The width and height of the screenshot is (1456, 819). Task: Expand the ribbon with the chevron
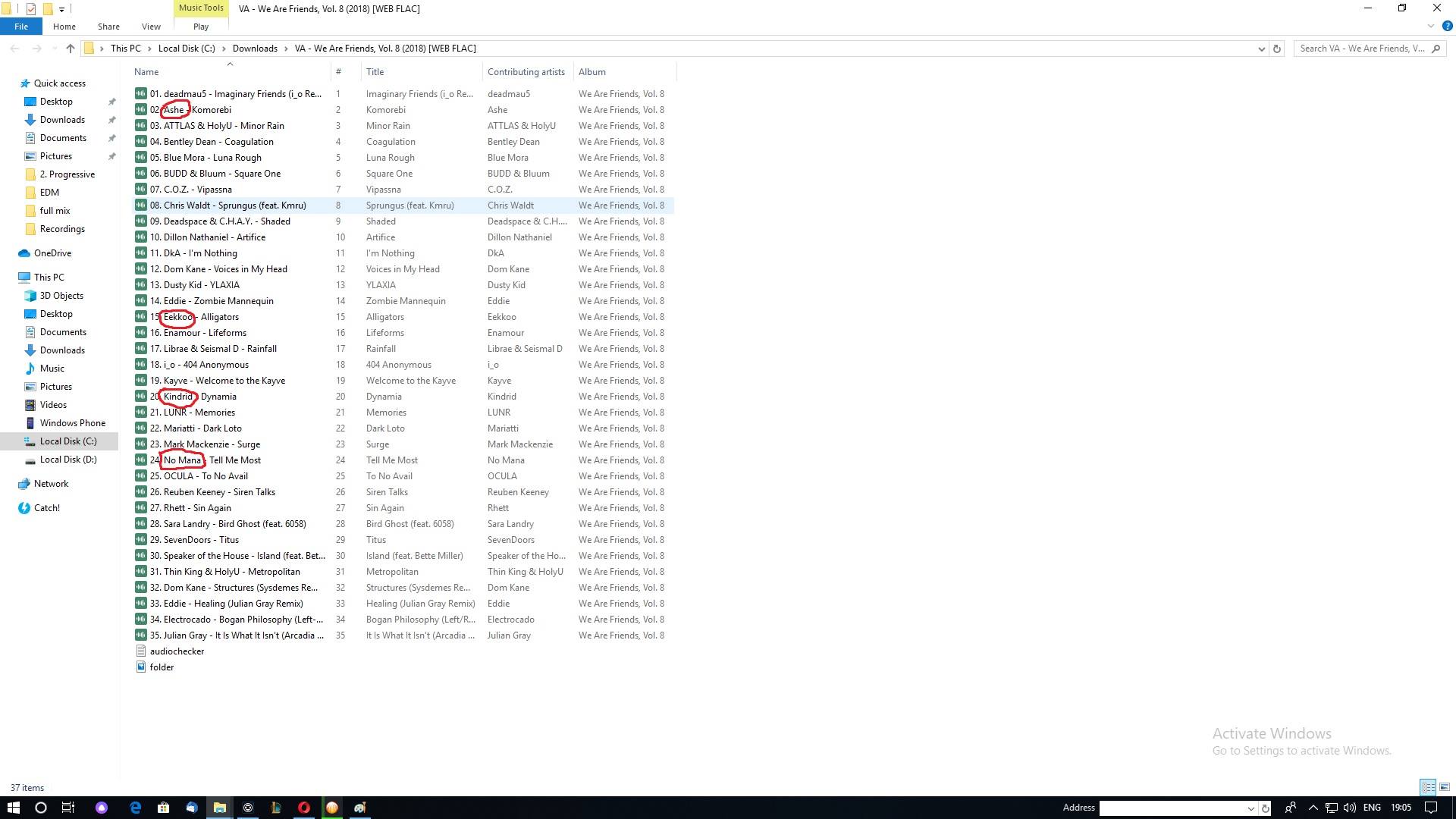click(x=1431, y=27)
